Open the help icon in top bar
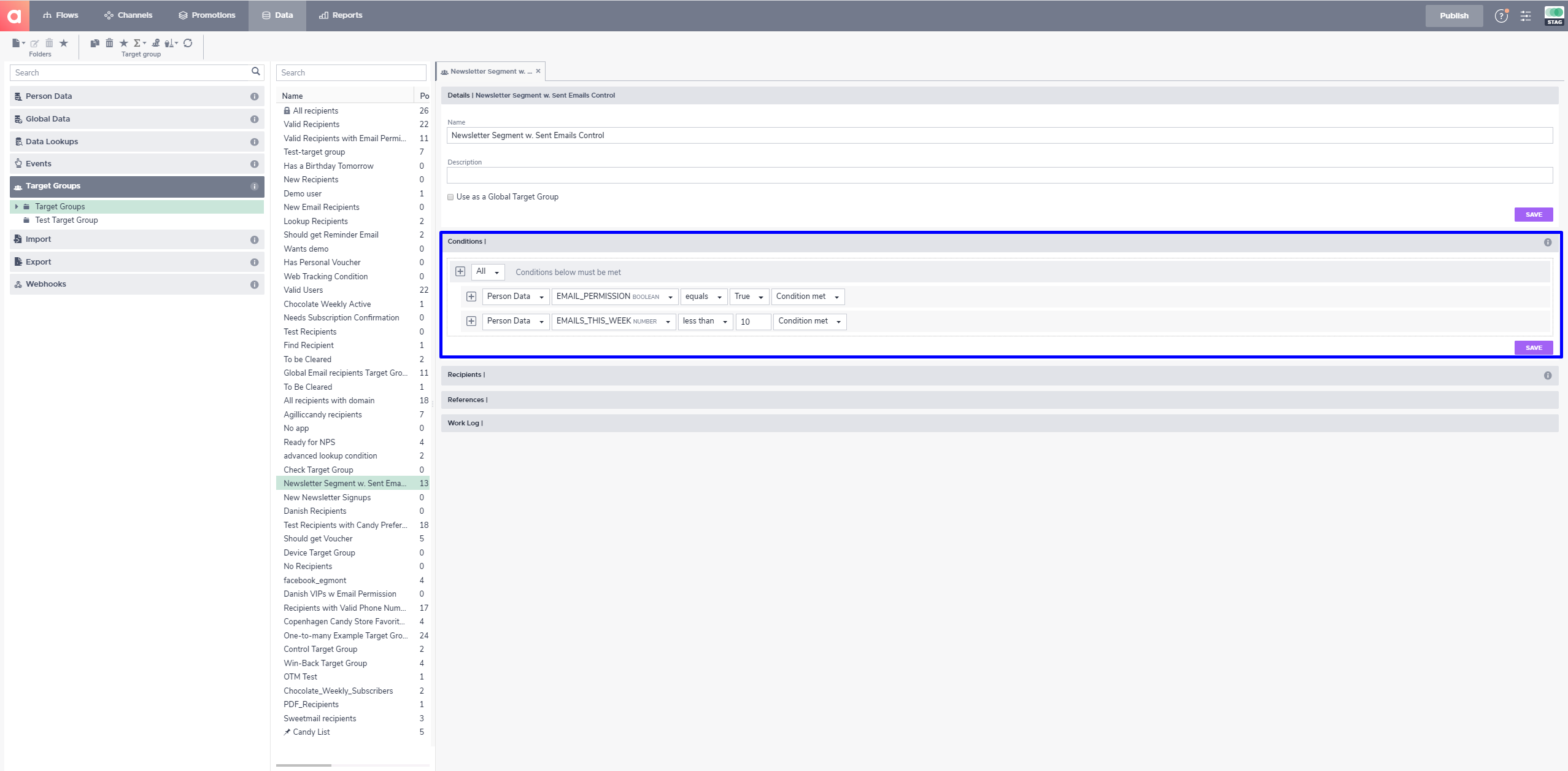The image size is (1568, 771). pos(1502,15)
